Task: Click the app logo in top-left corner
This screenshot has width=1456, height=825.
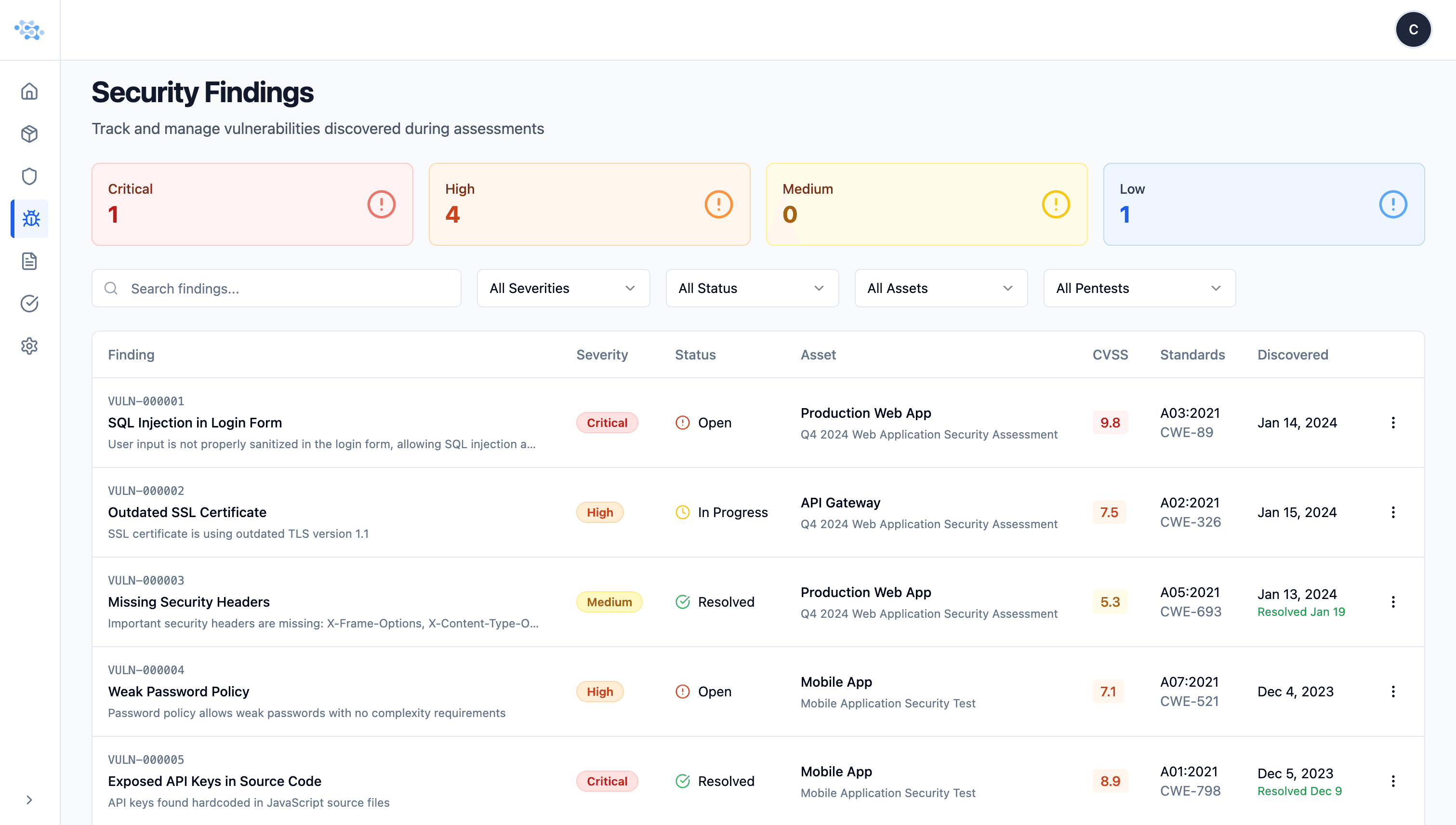Action: 29,30
